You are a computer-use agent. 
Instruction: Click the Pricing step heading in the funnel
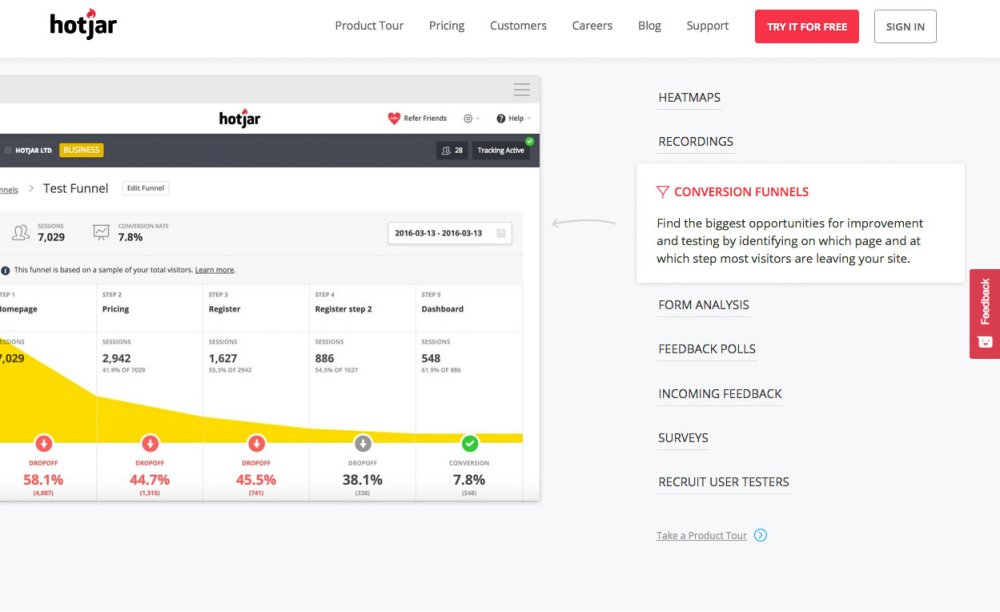coord(115,309)
